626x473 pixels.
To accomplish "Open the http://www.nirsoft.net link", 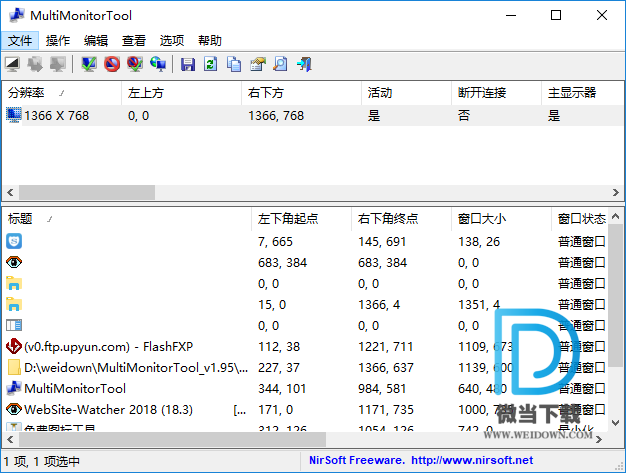I will click(472, 460).
